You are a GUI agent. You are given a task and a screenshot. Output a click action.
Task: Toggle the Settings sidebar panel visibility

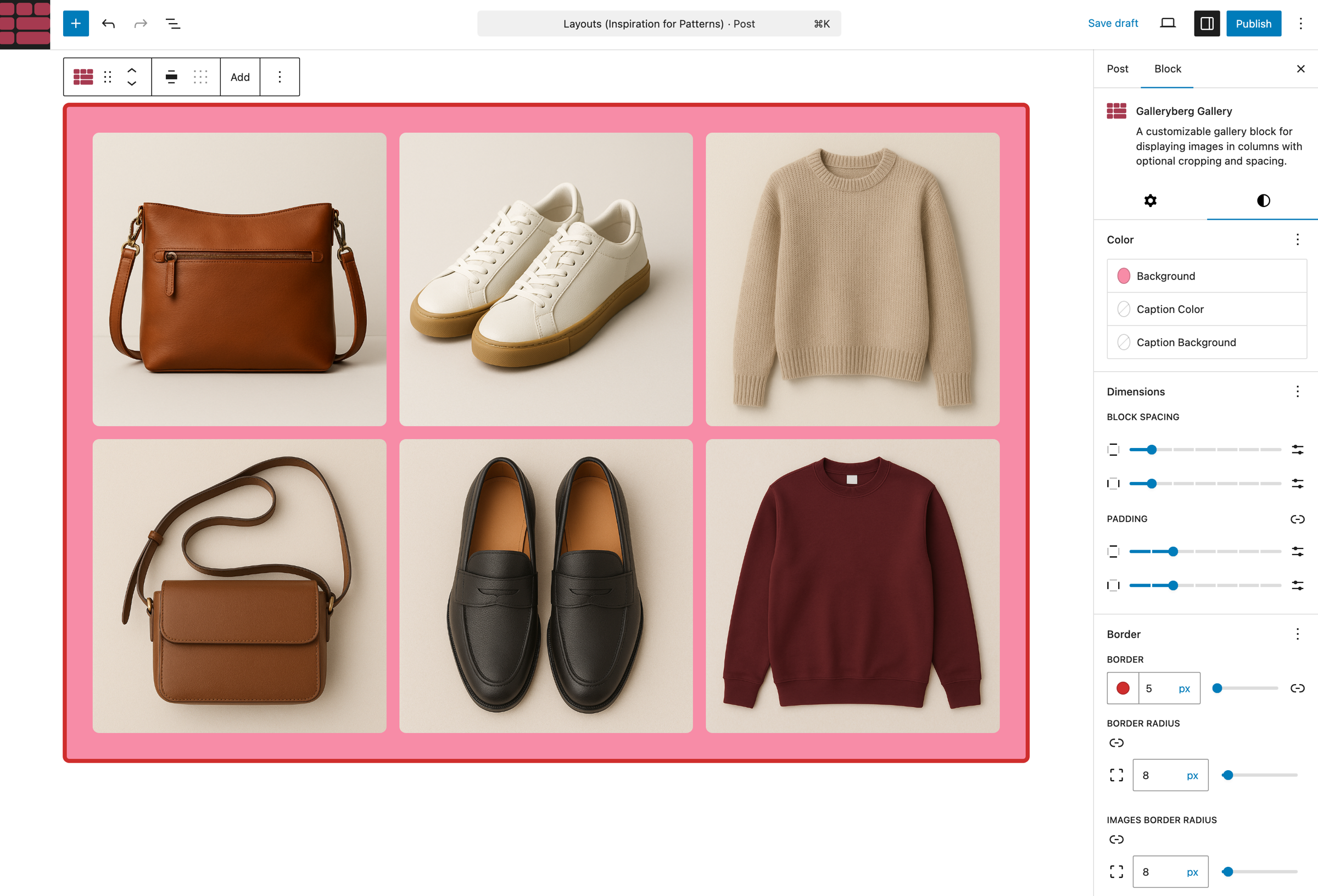1207,23
